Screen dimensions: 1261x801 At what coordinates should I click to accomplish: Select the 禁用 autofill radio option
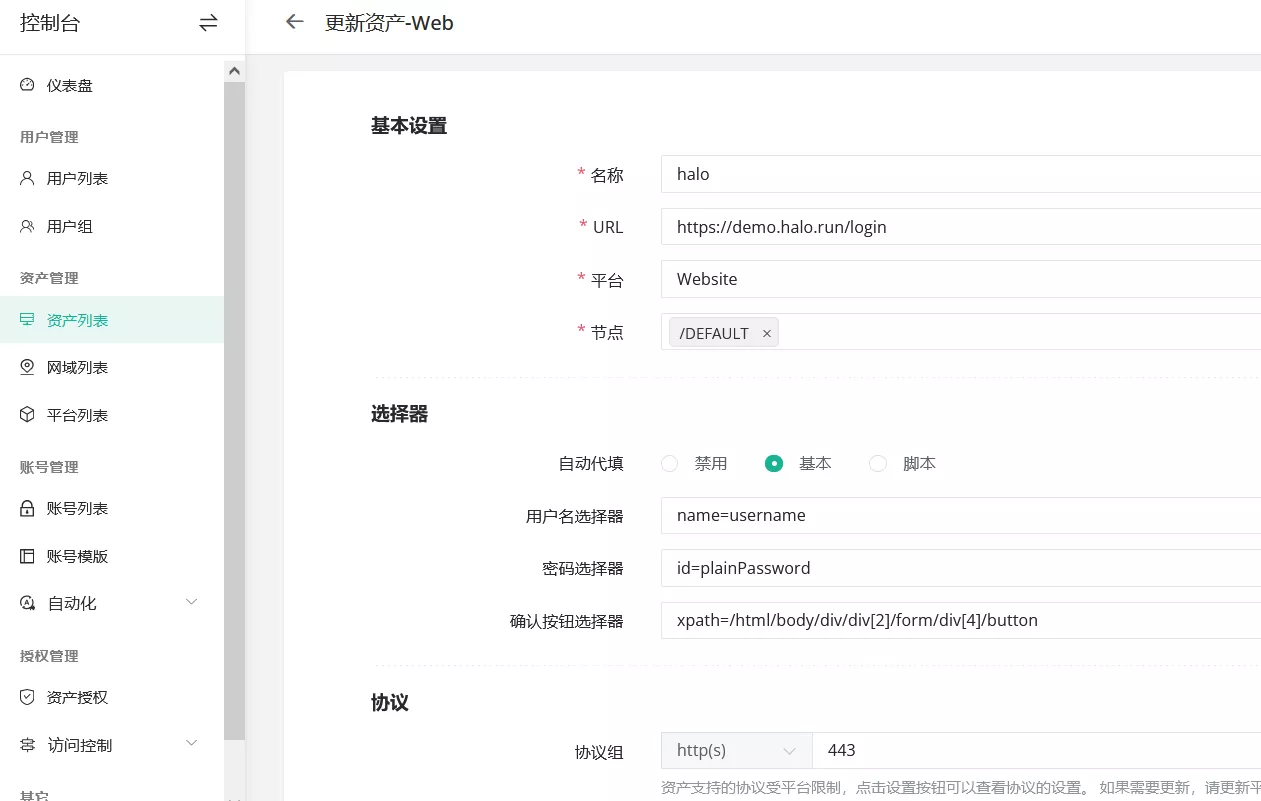coord(670,464)
